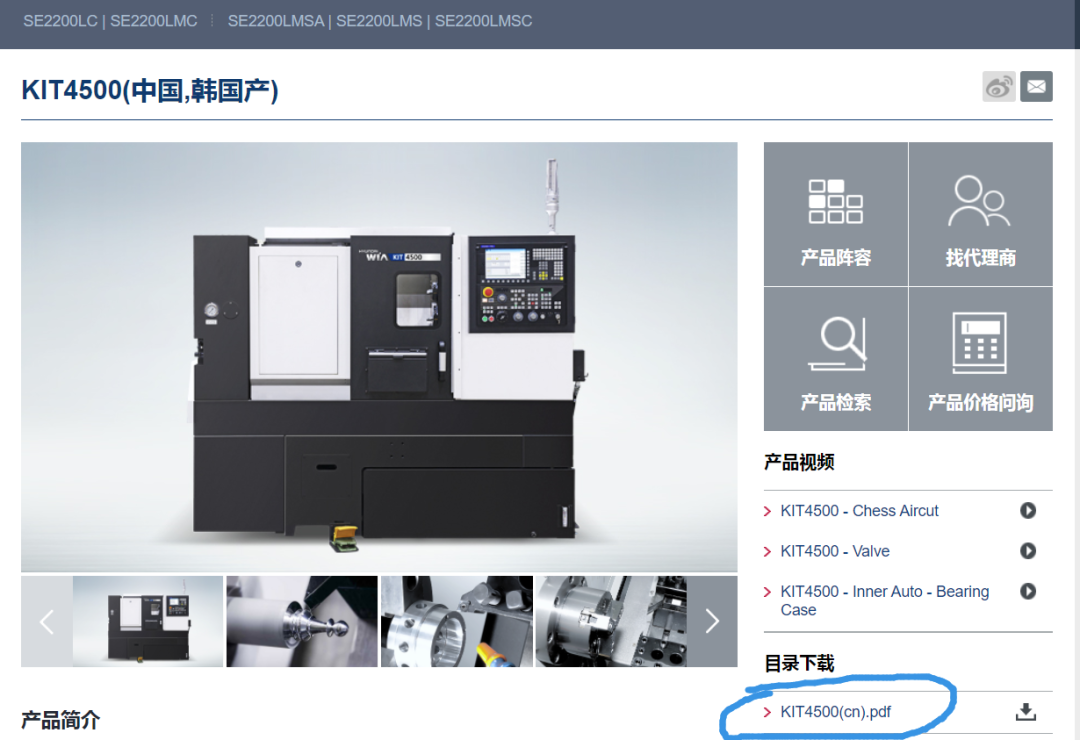1080x740 pixels.
Task: Show previous thumbnails with left arrow
Action: (x=47, y=621)
